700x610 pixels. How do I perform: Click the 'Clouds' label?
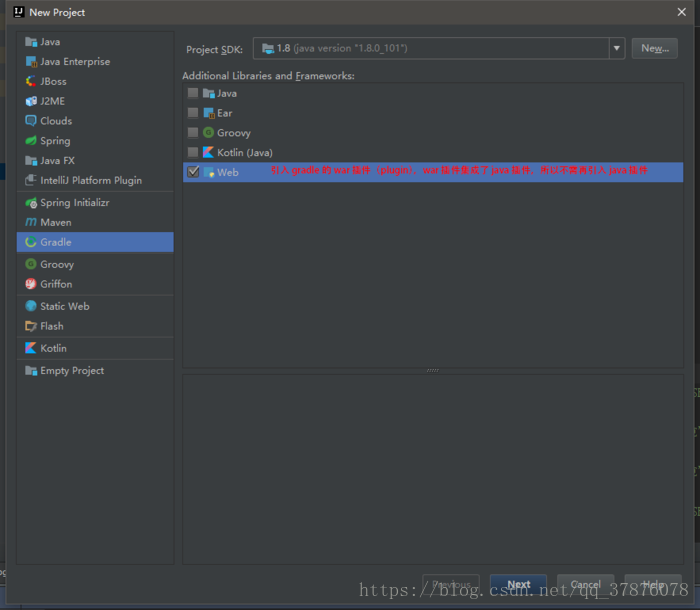[56, 121]
